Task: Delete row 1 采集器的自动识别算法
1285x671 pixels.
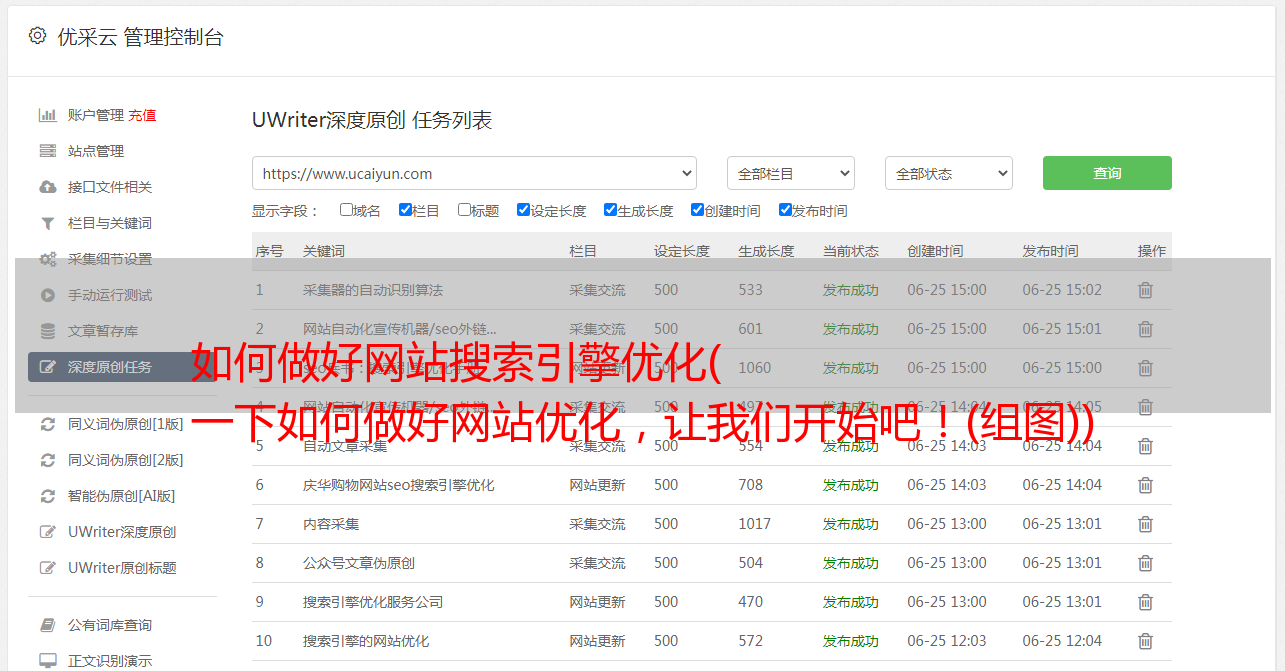Action: [1146, 290]
